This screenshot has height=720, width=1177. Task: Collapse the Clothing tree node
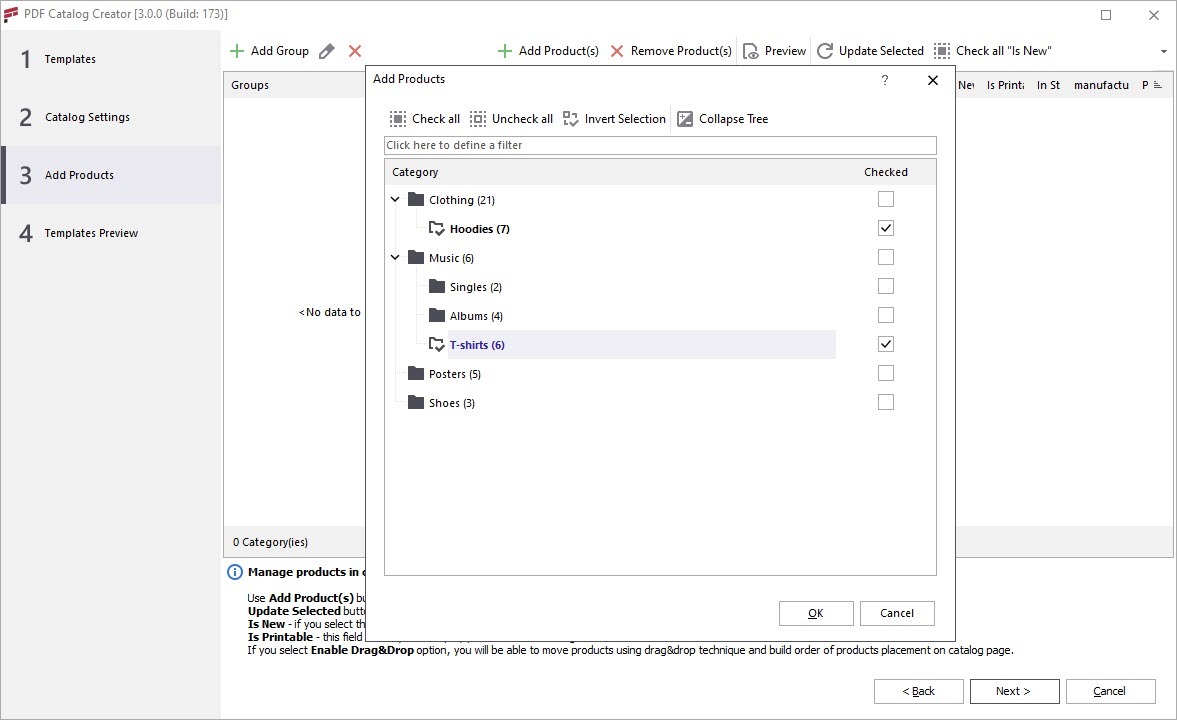395,200
